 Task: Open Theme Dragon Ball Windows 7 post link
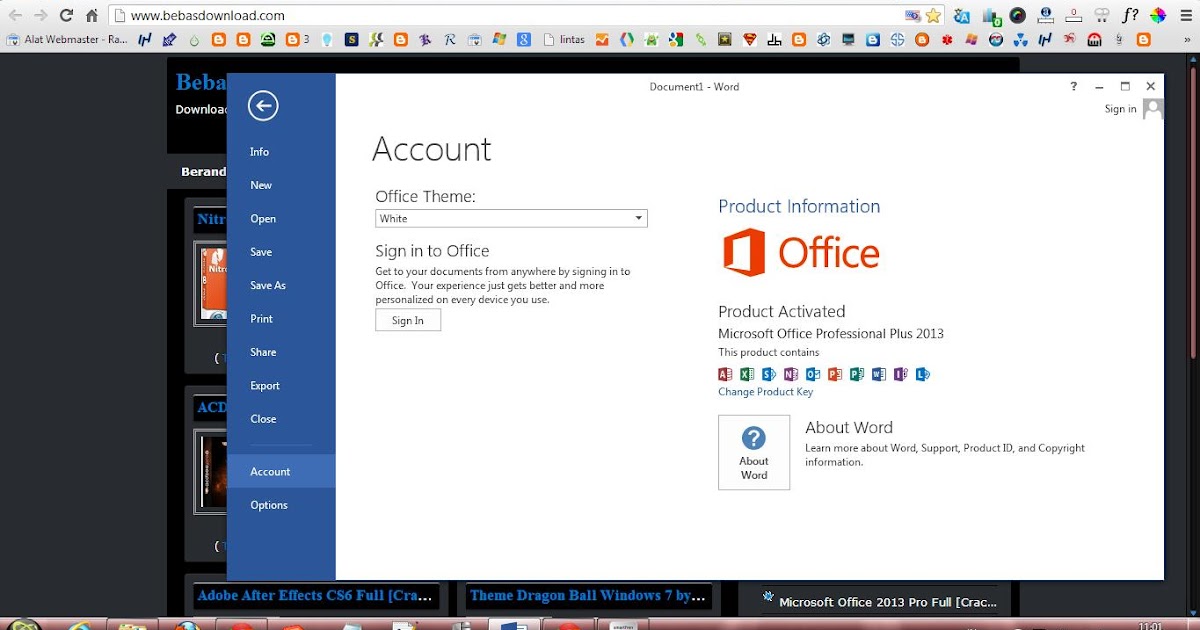[588, 596]
